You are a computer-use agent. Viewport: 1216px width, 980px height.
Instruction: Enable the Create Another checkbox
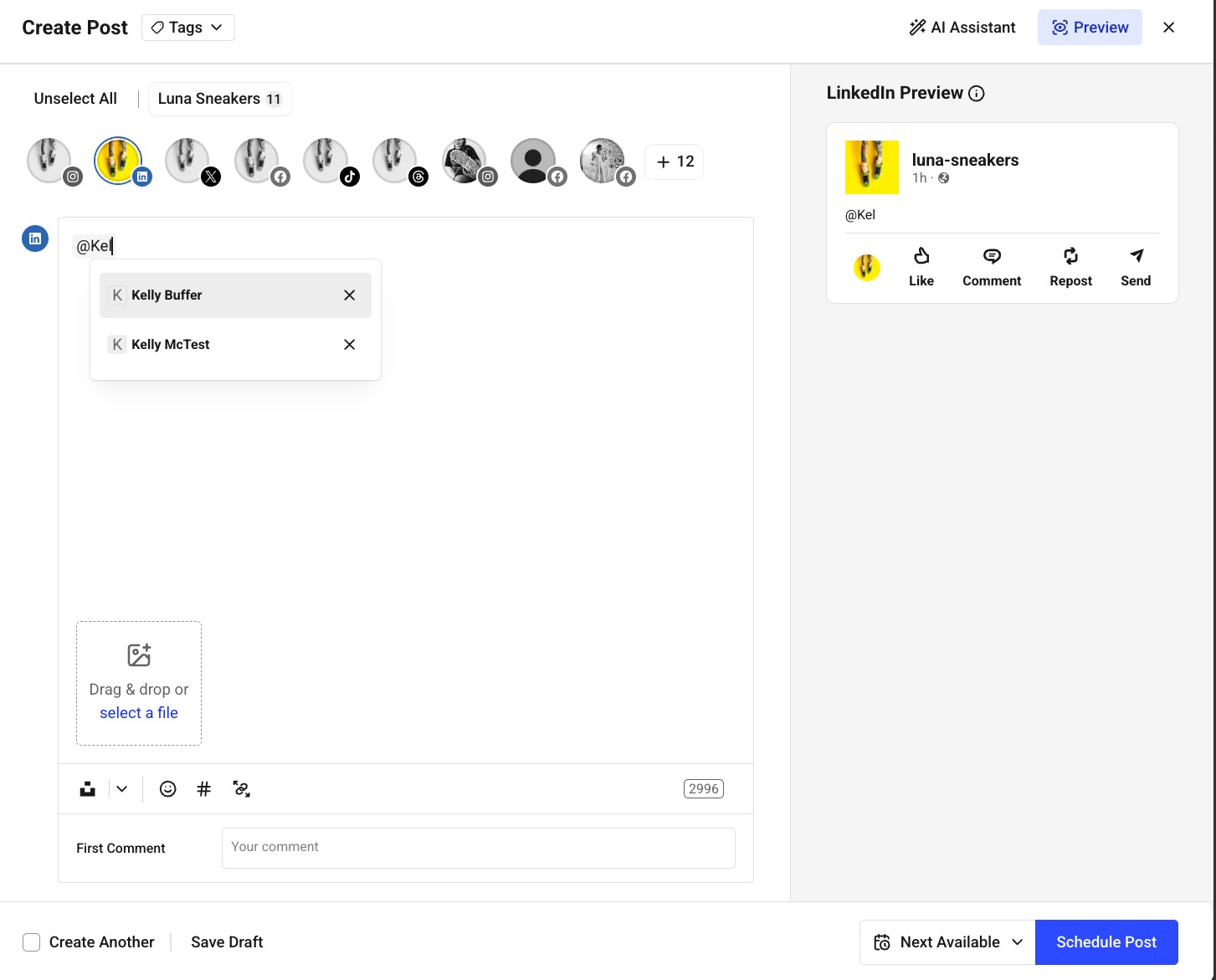31,942
